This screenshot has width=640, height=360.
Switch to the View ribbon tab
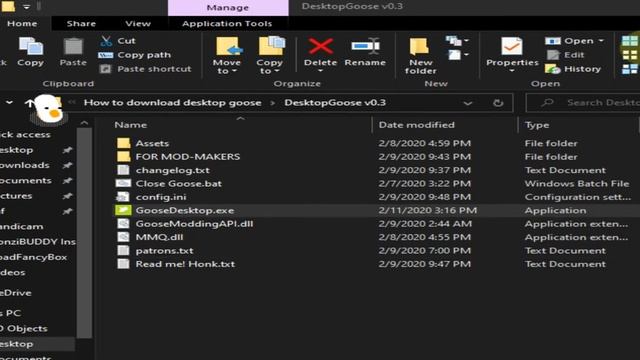tap(138, 24)
